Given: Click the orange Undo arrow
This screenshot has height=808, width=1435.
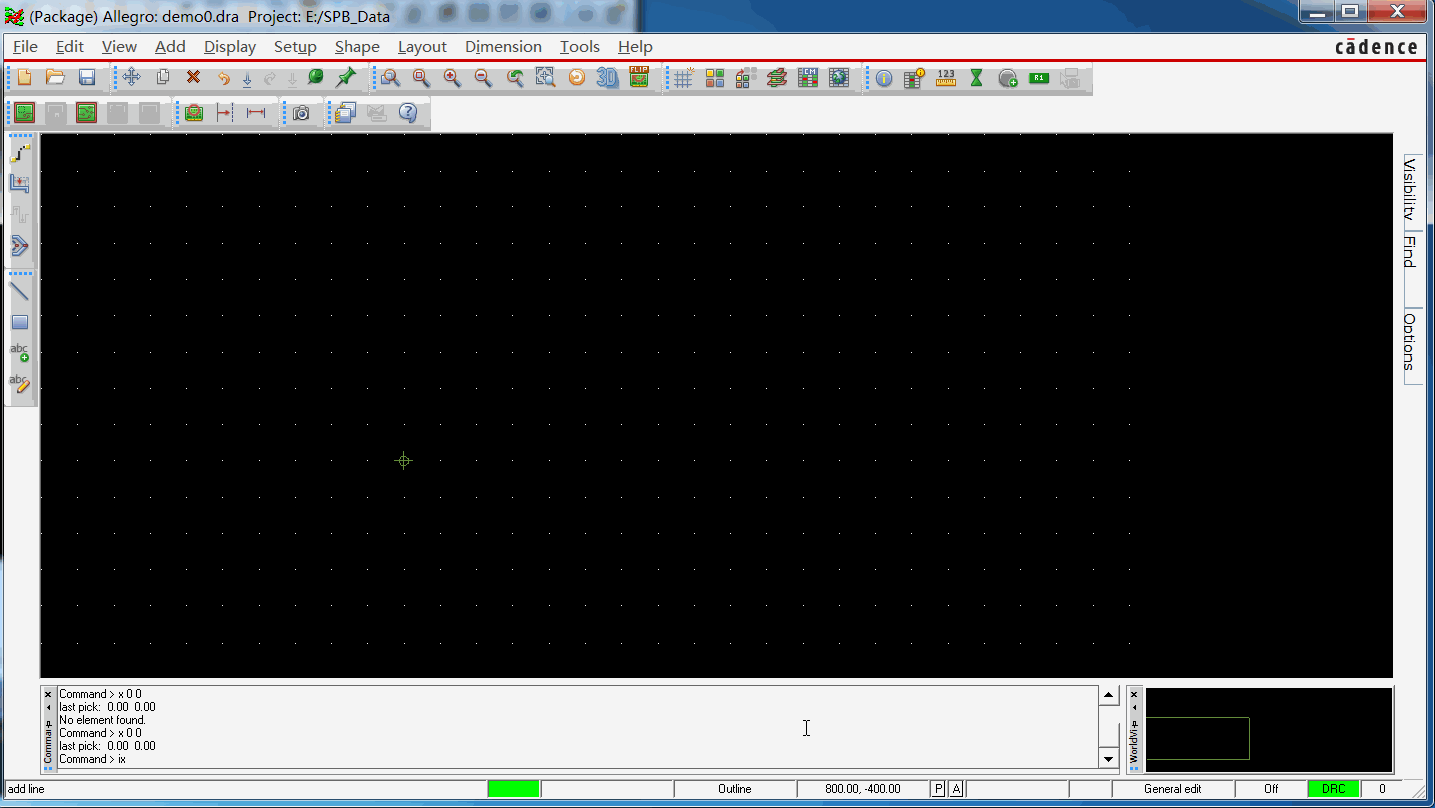Looking at the screenshot, I should tap(224, 78).
